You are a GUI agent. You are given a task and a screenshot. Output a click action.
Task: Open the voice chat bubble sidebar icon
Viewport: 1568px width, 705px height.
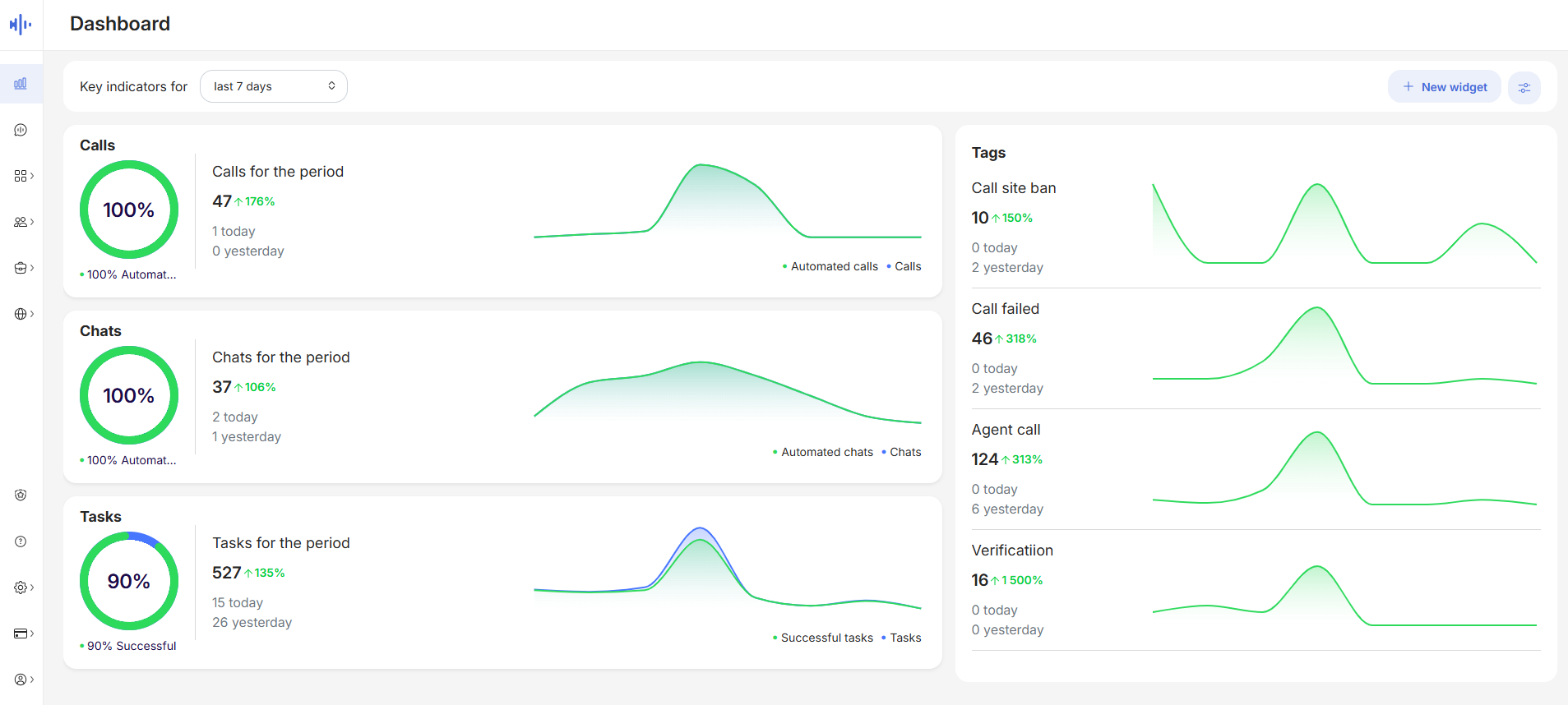21,130
